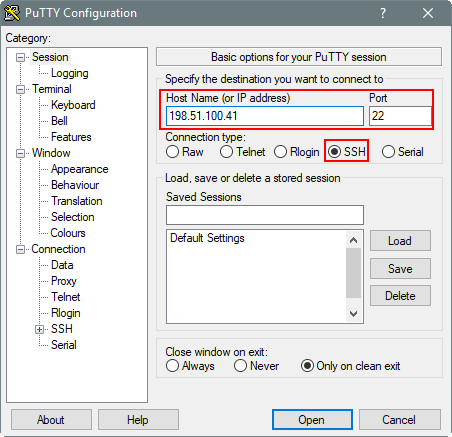452x437 pixels.
Task: Click the Saved Sessions name field
Action: [x=265, y=215]
